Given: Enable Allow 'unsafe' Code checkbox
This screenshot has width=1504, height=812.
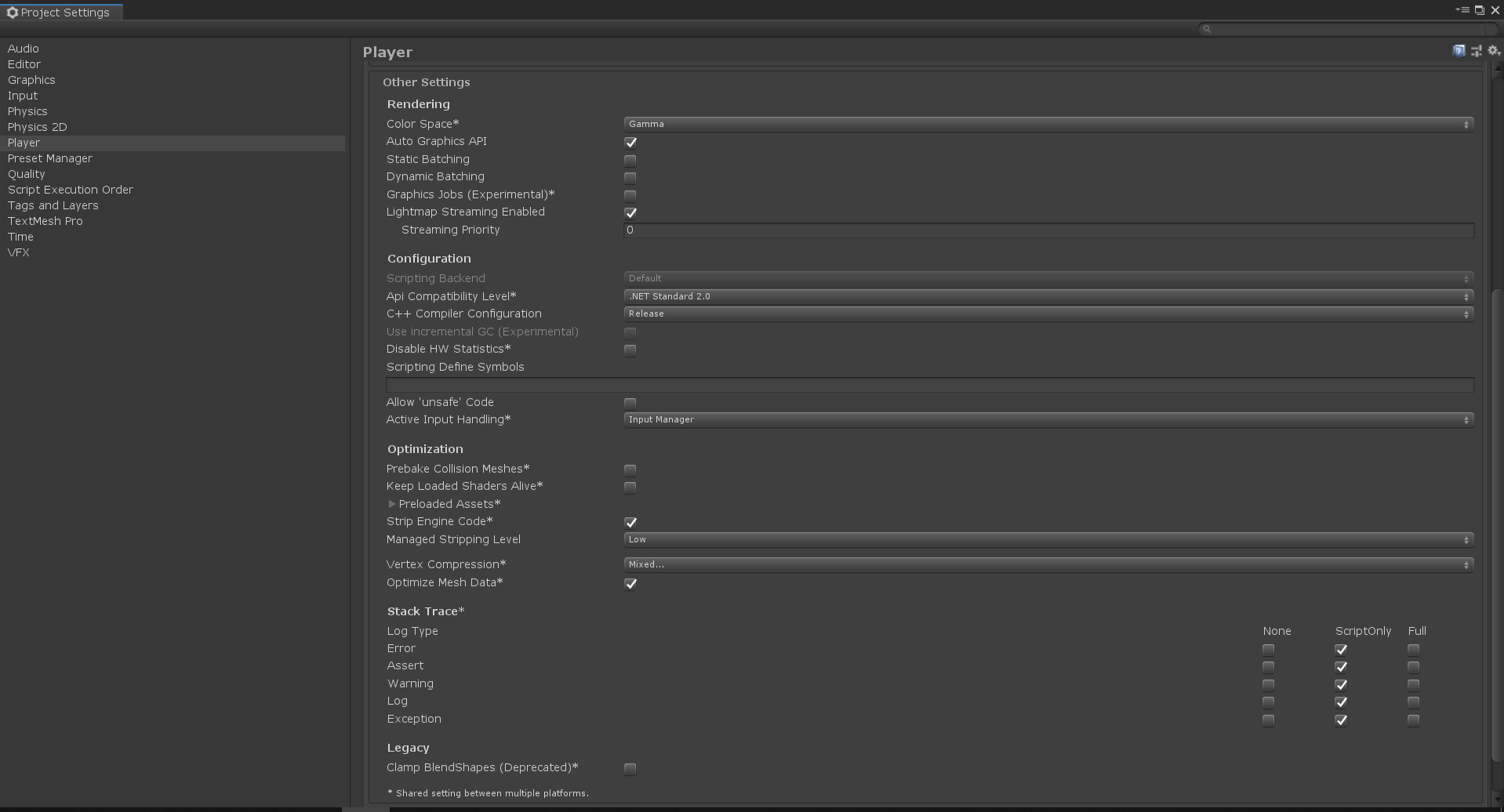Looking at the screenshot, I should tap(630, 403).
